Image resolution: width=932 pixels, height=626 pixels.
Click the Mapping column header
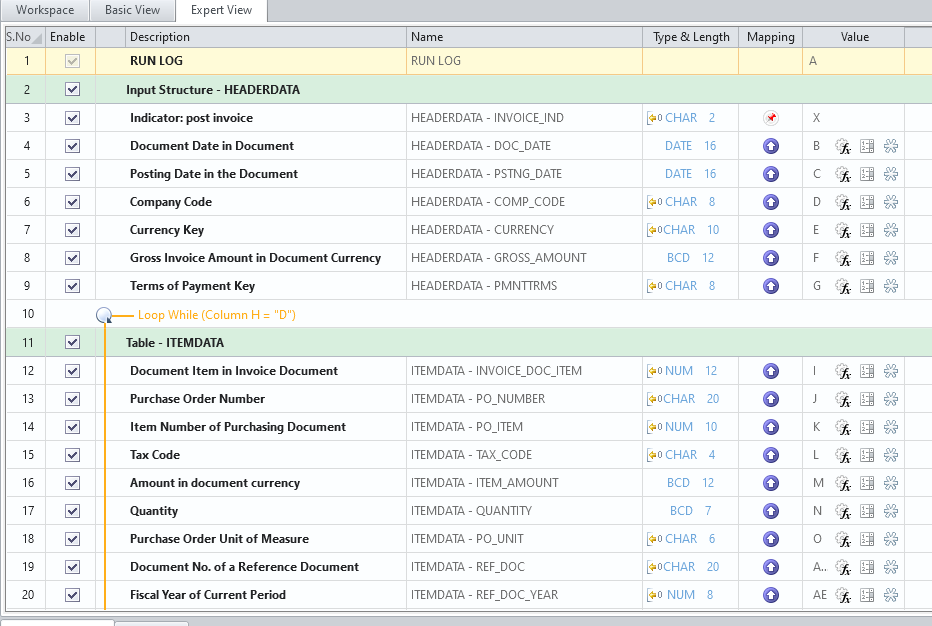coord(770,37)
